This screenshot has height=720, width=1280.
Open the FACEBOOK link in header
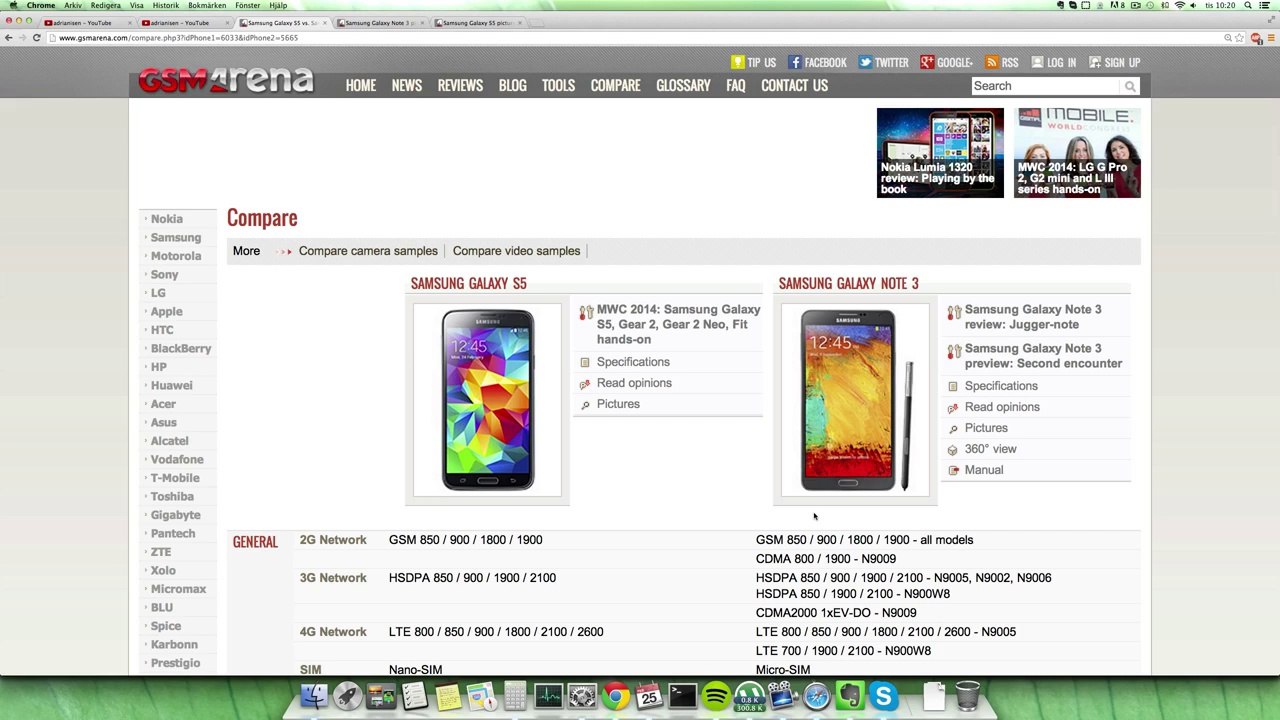817,62
